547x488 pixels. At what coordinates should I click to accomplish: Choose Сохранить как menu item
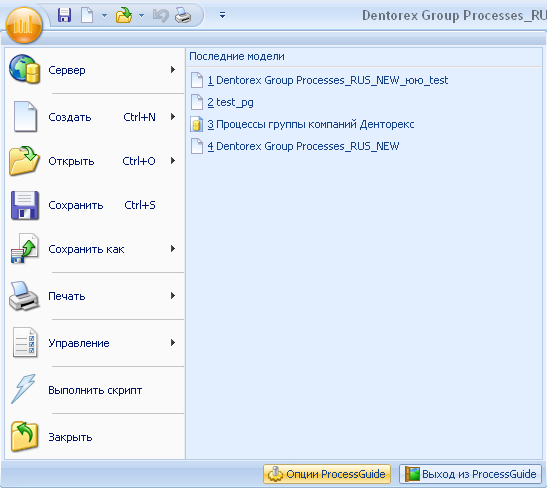(x=95, y=249)
